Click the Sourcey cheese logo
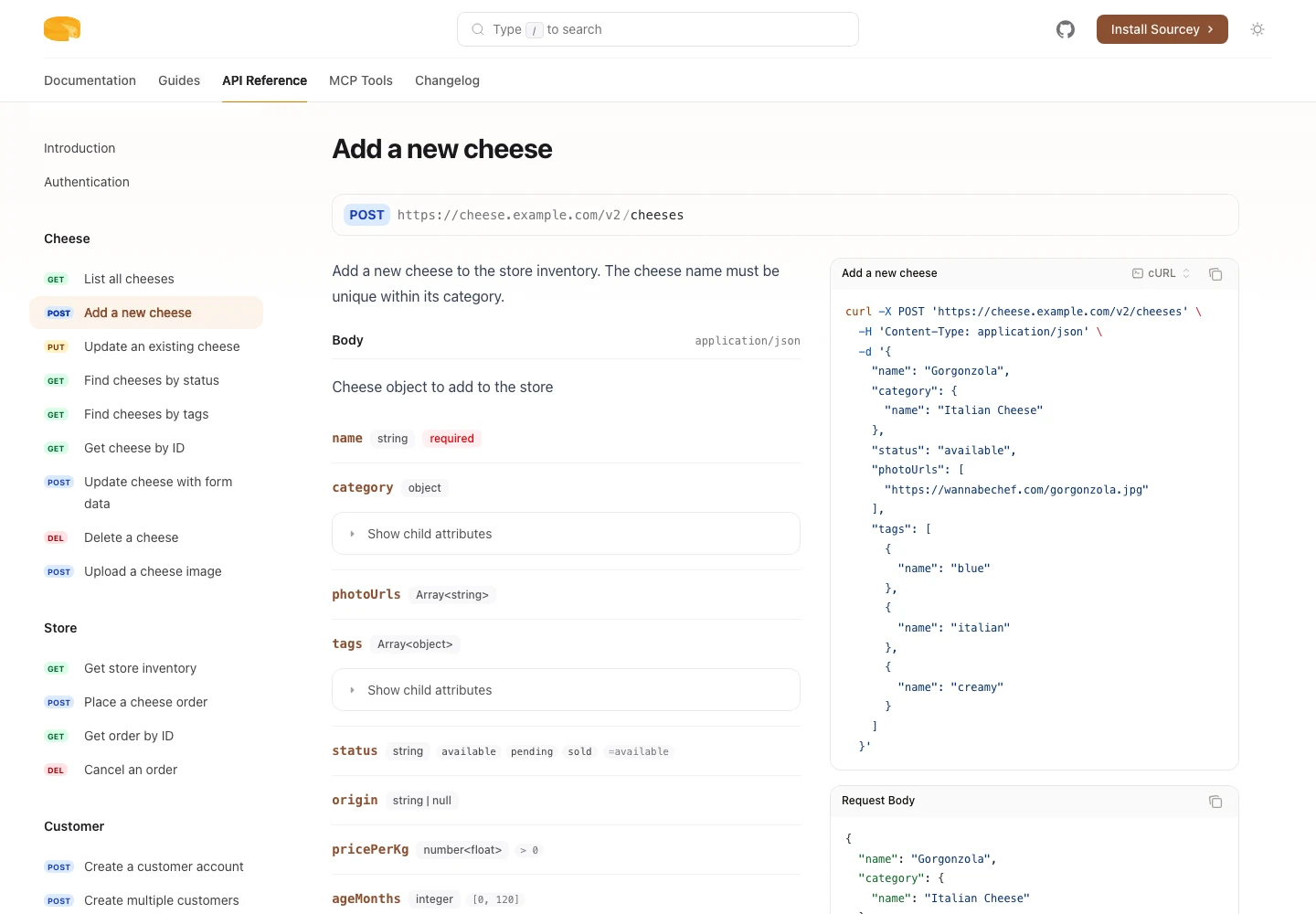The image size is (1316, 914). (62, 29)
